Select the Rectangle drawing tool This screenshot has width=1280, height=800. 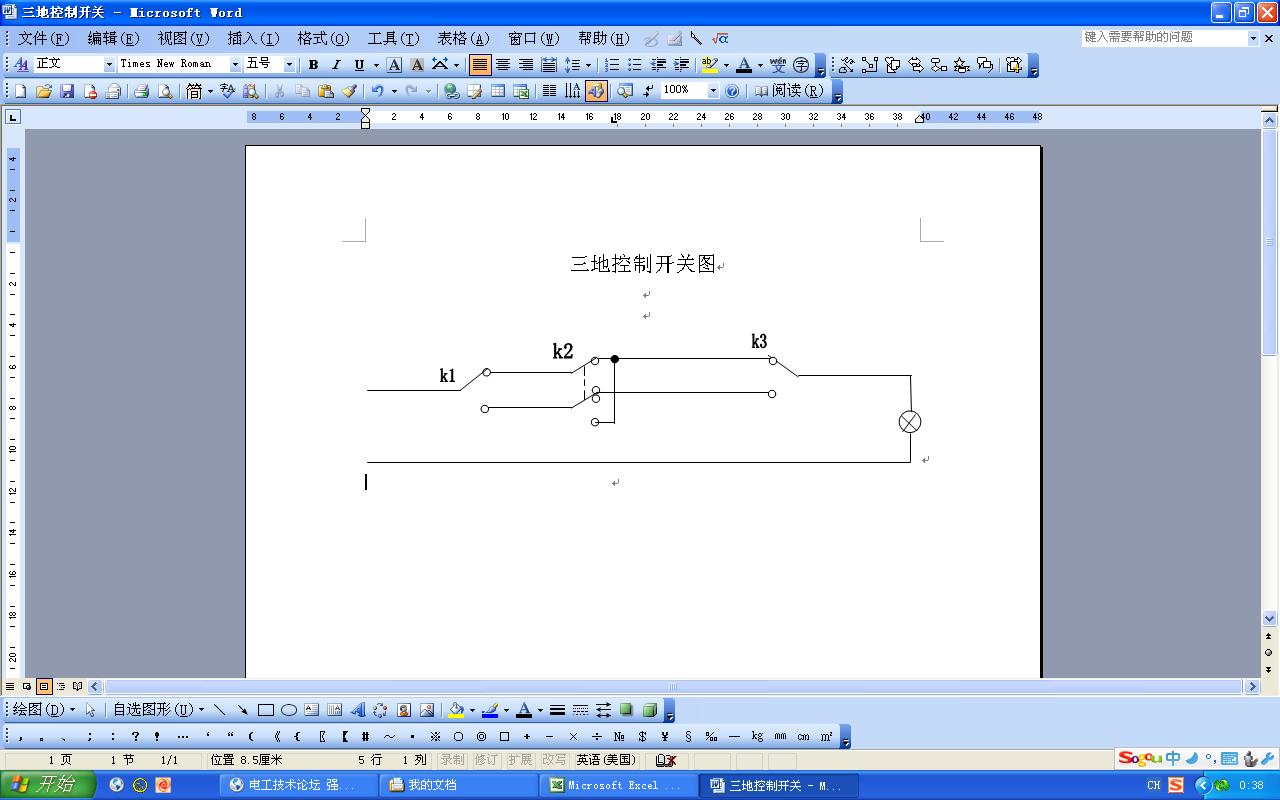(x=265, y=710)
